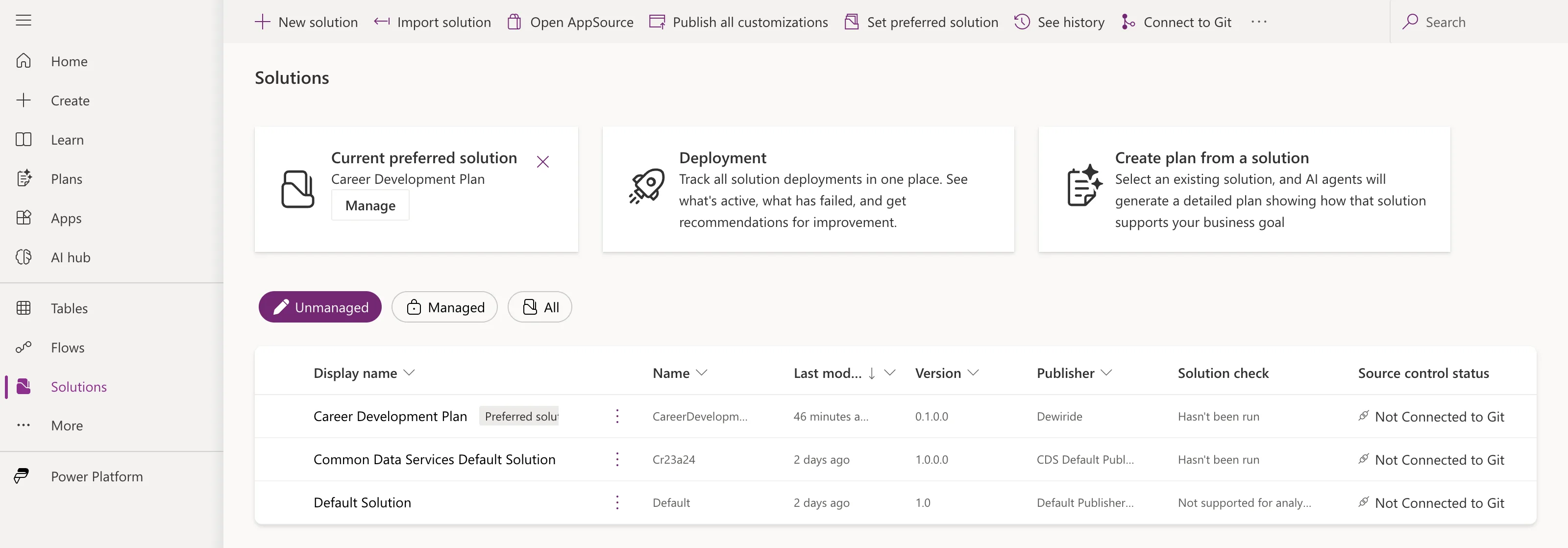Open the Version column dropdown

pyautogui.click(x=973, y=373)
